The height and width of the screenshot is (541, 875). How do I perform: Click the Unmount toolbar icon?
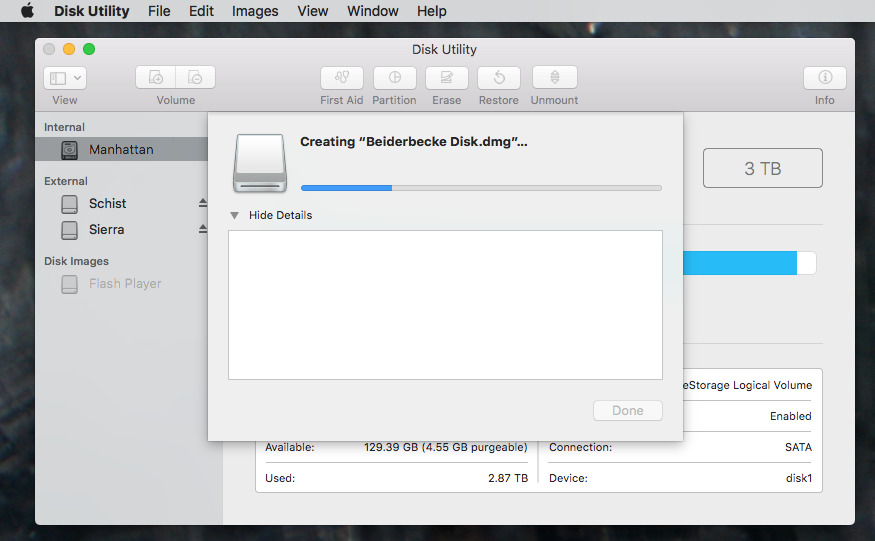[555, 78]
